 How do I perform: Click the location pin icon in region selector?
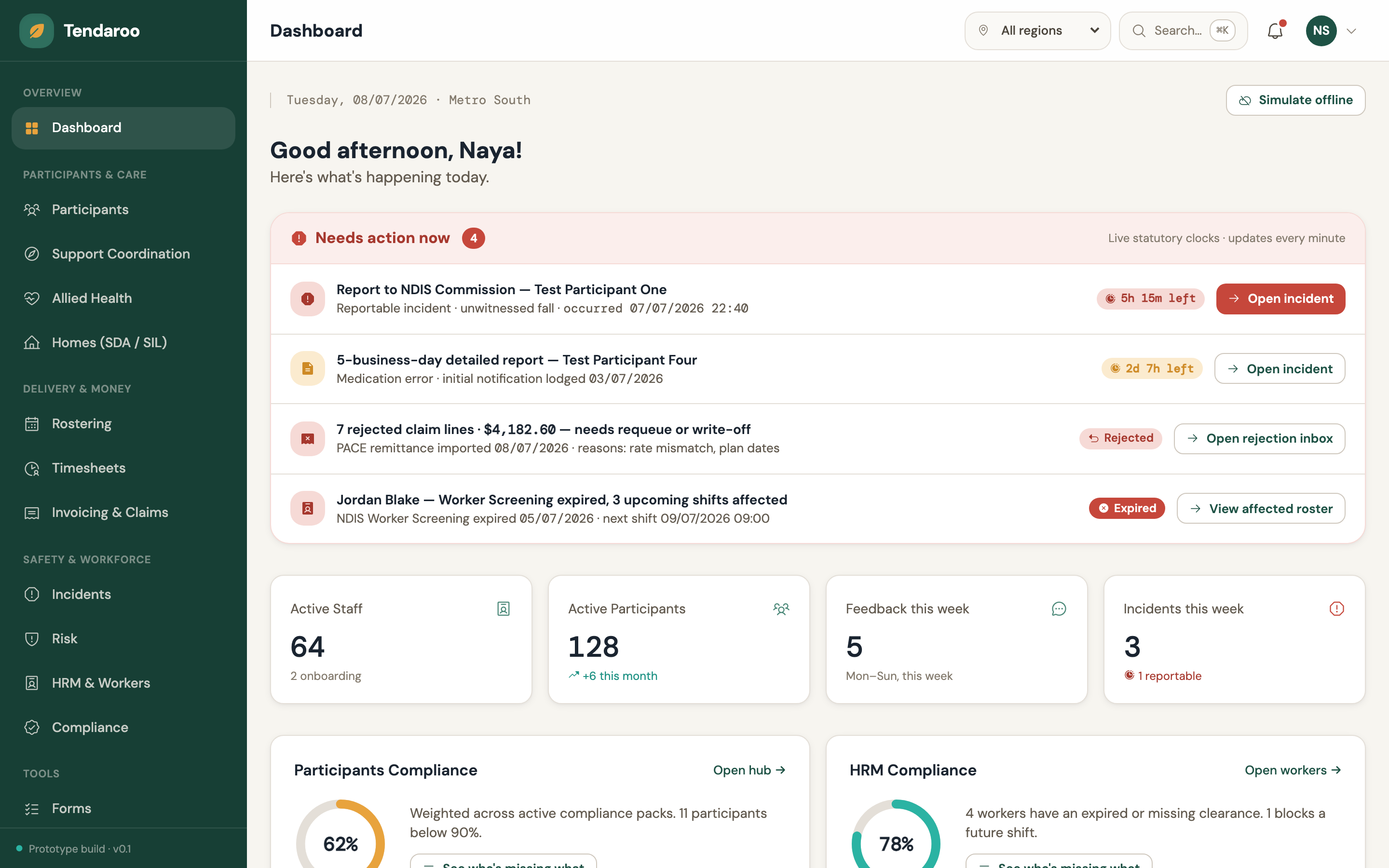click(983, 30)
